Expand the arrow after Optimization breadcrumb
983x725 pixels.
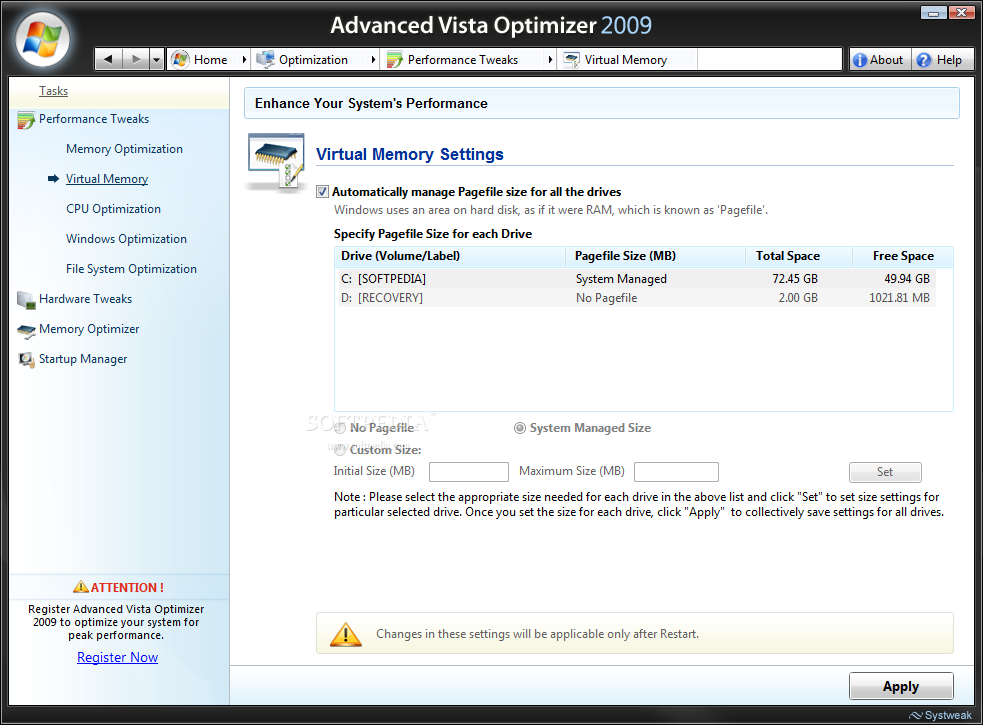(373, 60)
